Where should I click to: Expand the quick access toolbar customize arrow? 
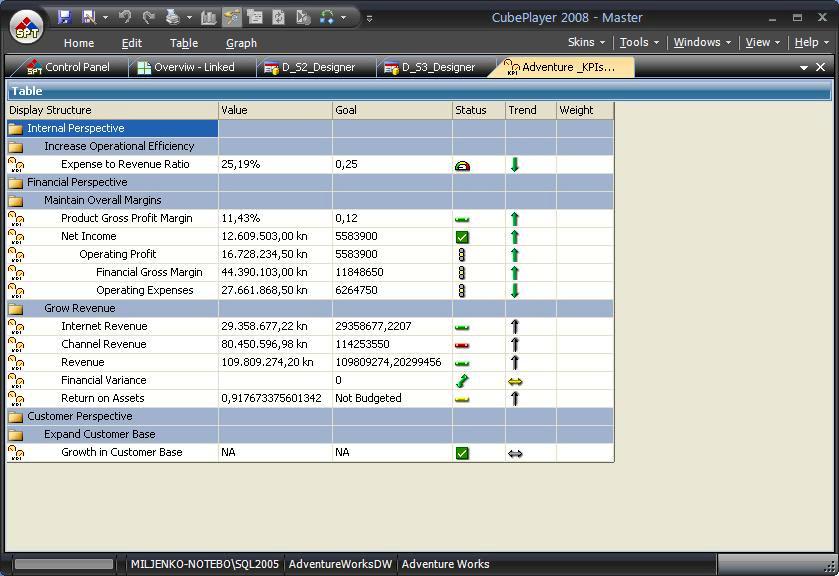pyautogui.click(x=369, y=18)
